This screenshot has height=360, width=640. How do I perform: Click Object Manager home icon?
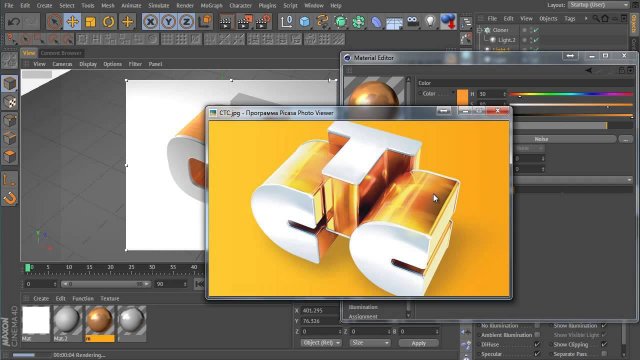tap(605, 18)
